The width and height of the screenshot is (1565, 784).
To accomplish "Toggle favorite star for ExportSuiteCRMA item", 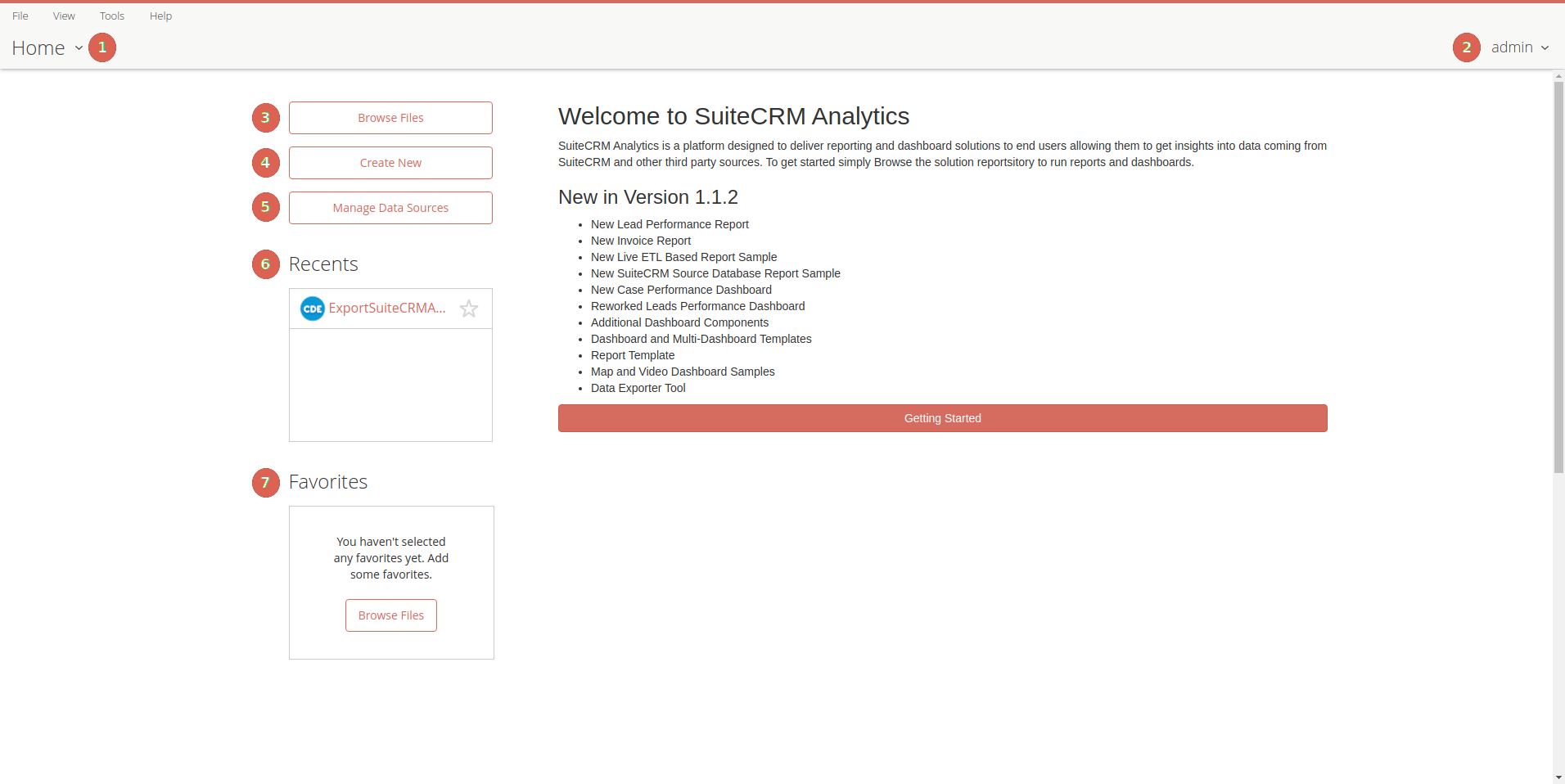I will [469, 309].
